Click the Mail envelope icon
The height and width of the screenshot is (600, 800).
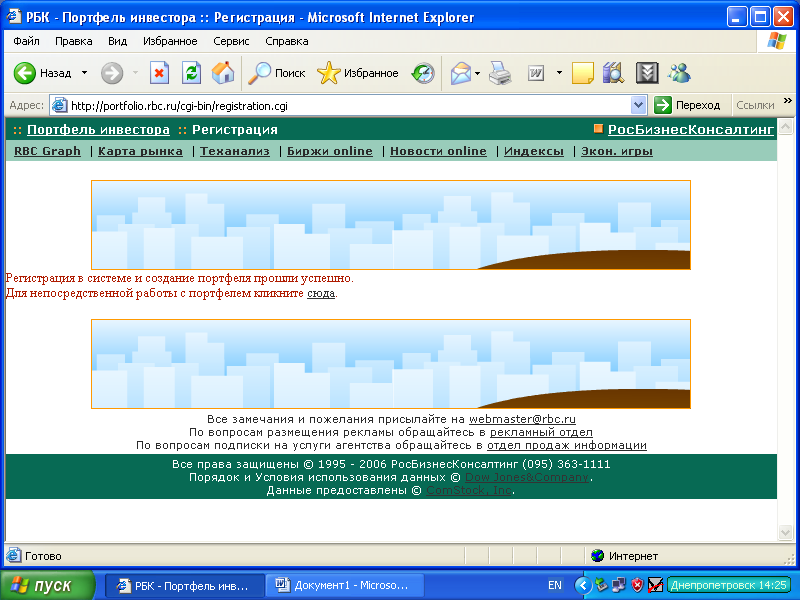point(461,73)
